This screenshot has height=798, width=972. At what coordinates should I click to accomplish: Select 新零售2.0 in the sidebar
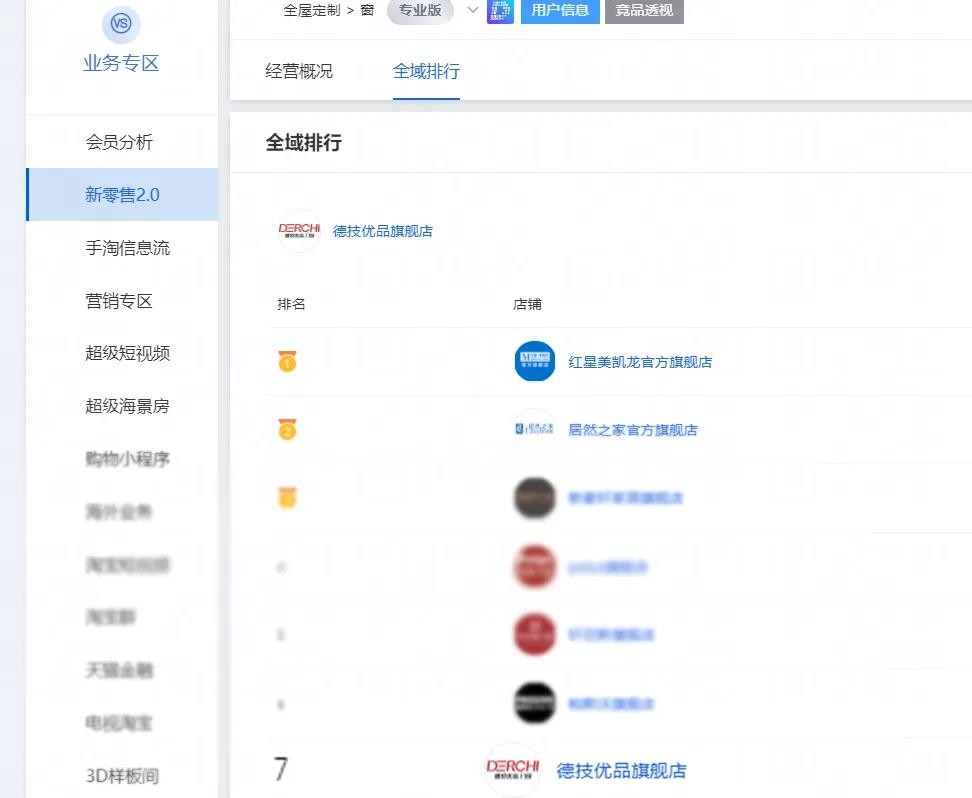tap(122, 195)
